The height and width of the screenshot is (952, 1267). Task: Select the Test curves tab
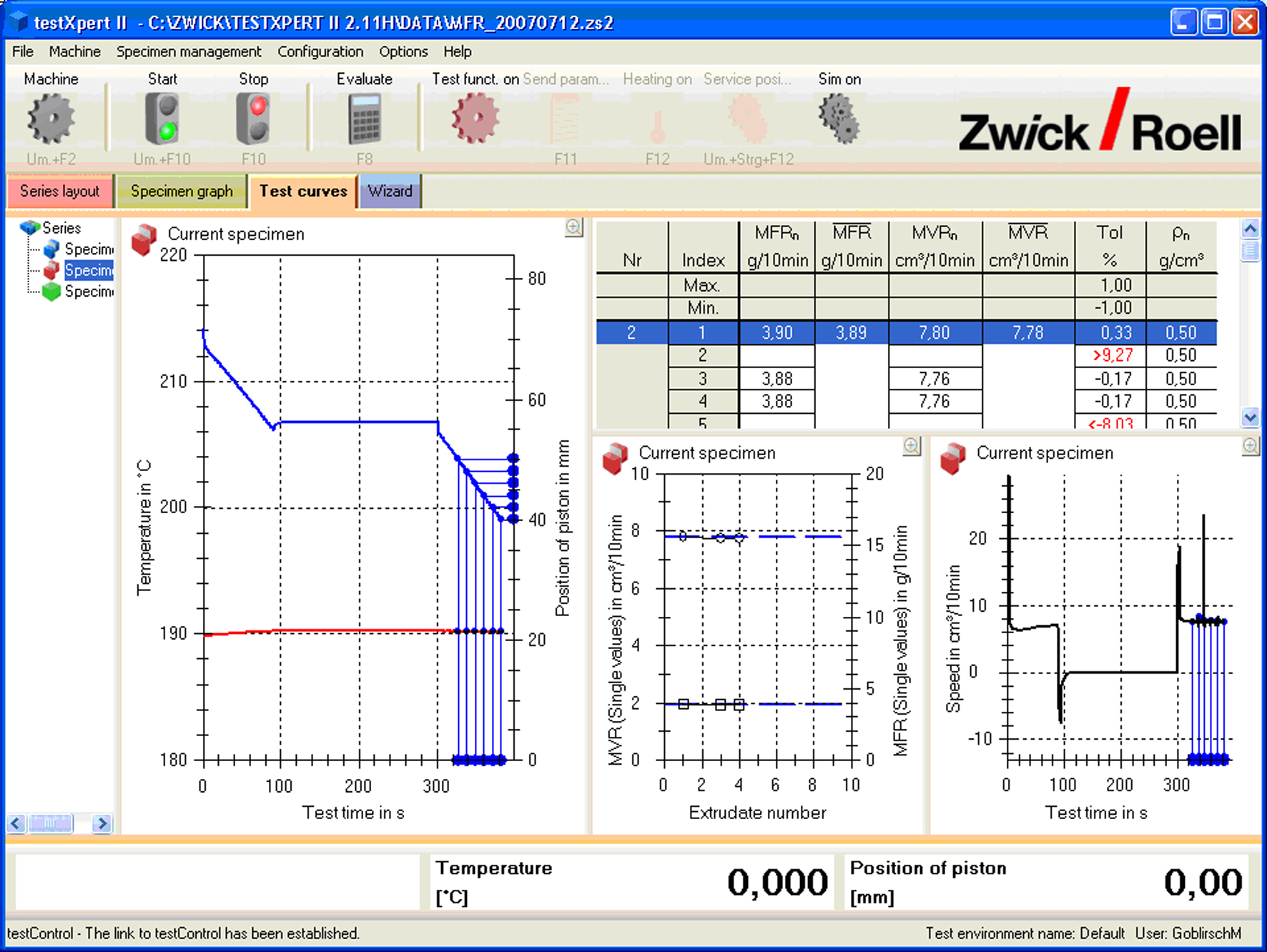[x=303, y=191]
